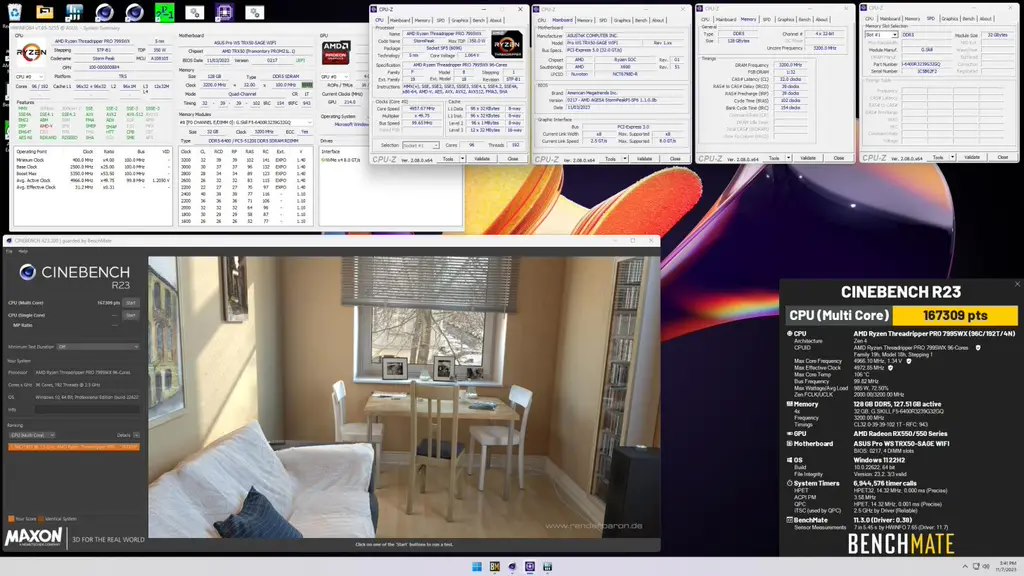Click the BenchMate icon in the taskbar
The image size is (1024, 576).
[494, 566]
